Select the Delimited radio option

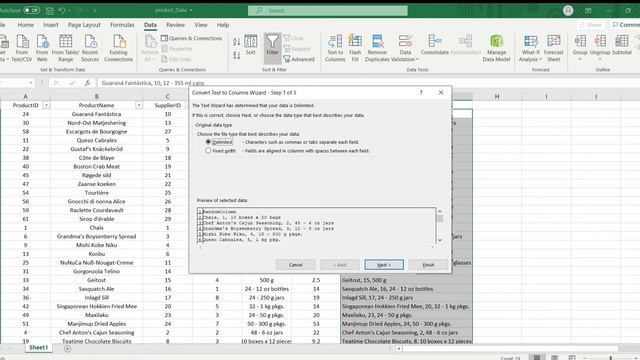click(208, 142)
